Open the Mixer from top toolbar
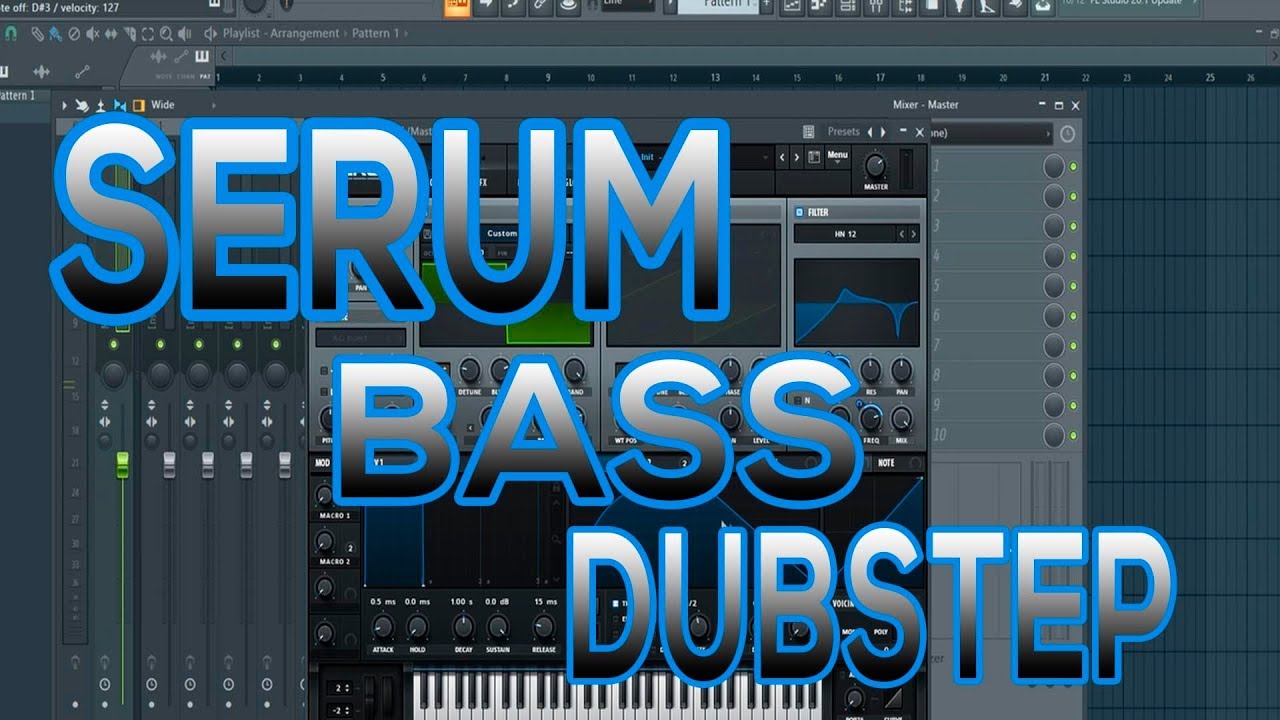Viewport: 1280px width, 720px height. coord(874,5)
